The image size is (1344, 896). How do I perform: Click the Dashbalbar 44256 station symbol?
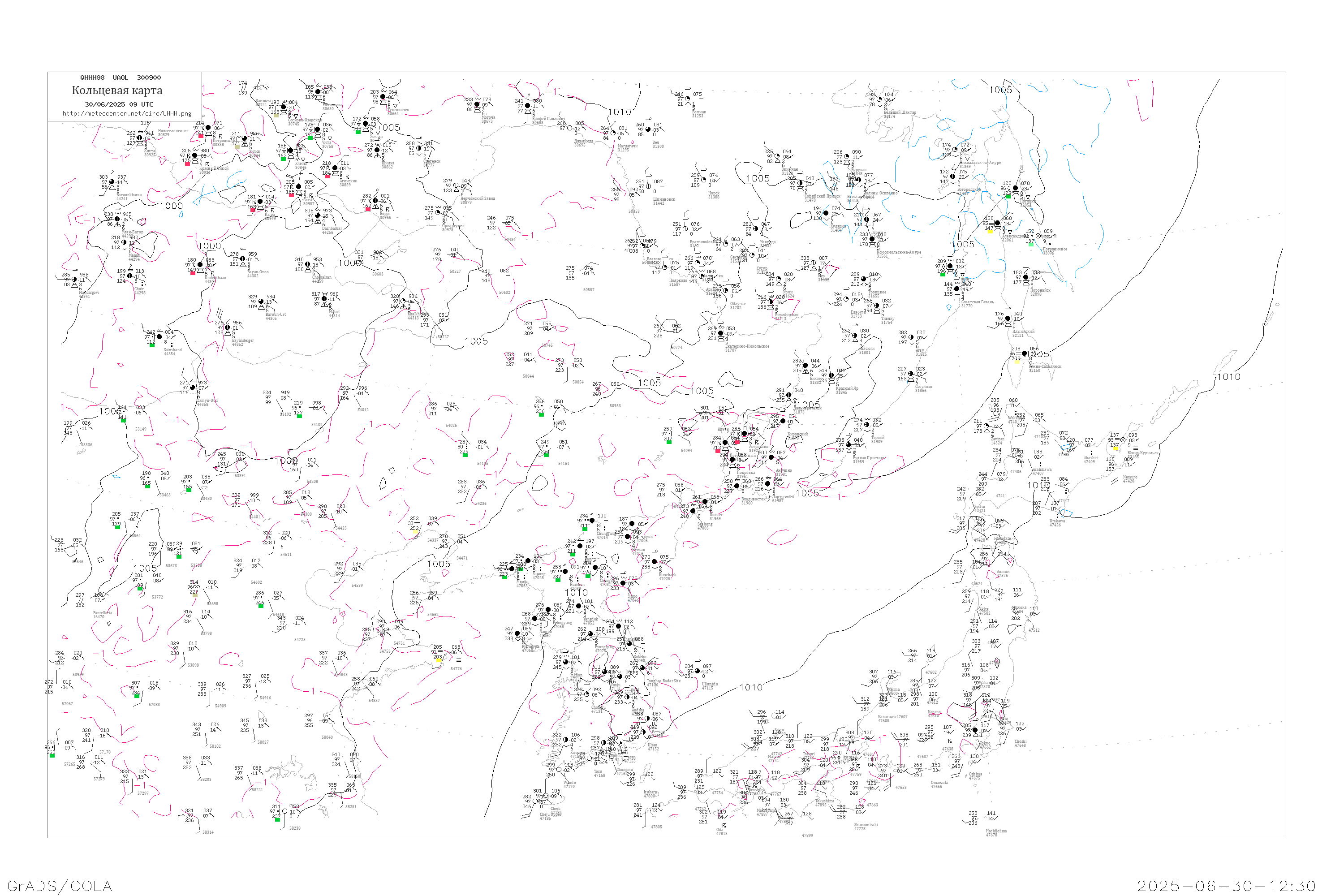pyautogui.click(x=318, y=216)
